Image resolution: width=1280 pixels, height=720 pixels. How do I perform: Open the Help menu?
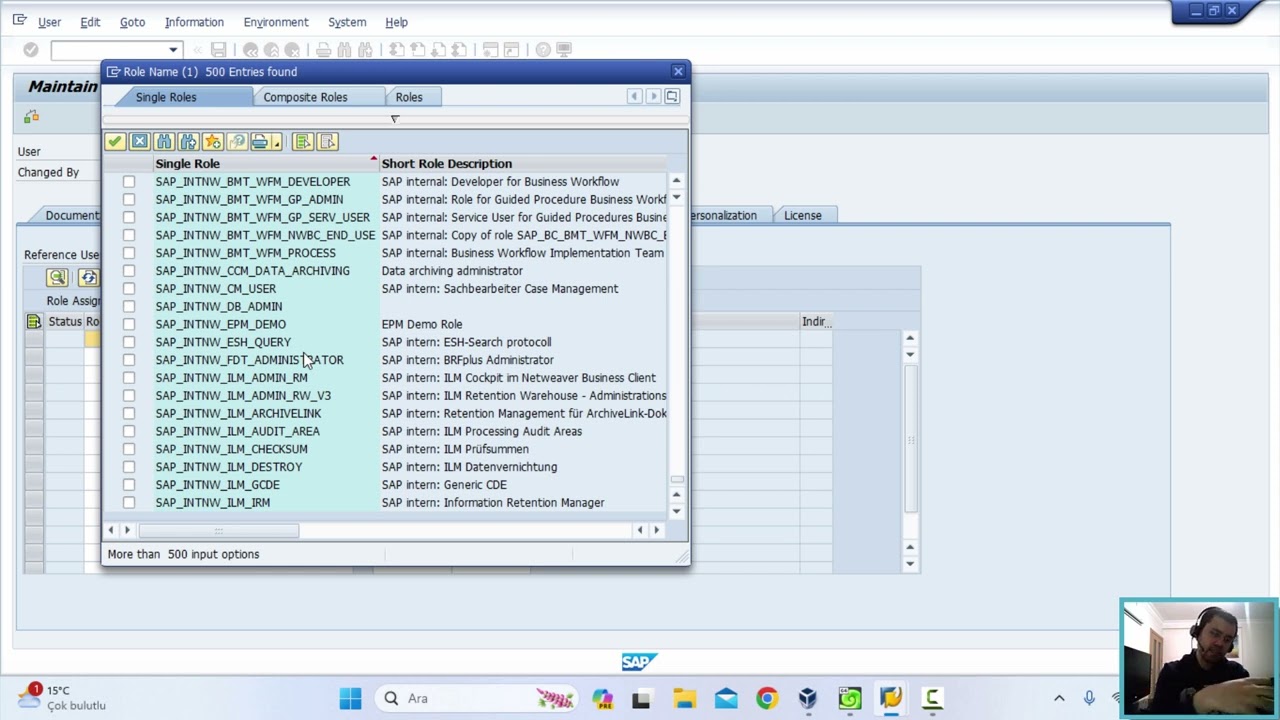pyautogui.click(x=396, y=22)
